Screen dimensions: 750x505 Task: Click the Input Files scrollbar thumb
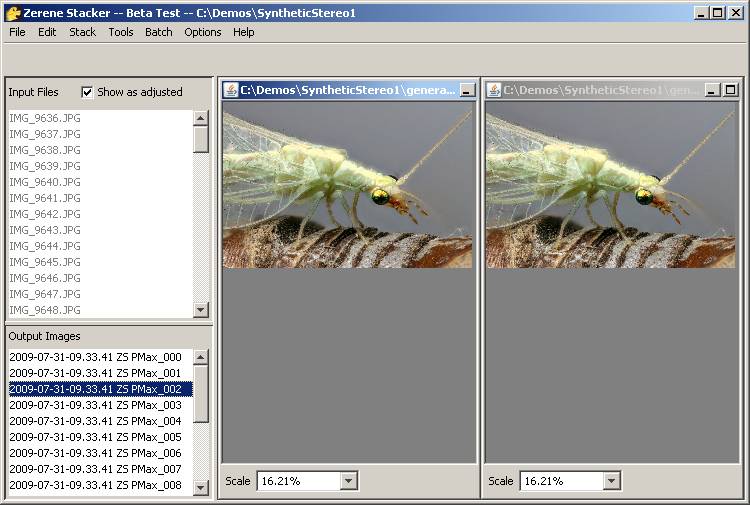(201, 138)
